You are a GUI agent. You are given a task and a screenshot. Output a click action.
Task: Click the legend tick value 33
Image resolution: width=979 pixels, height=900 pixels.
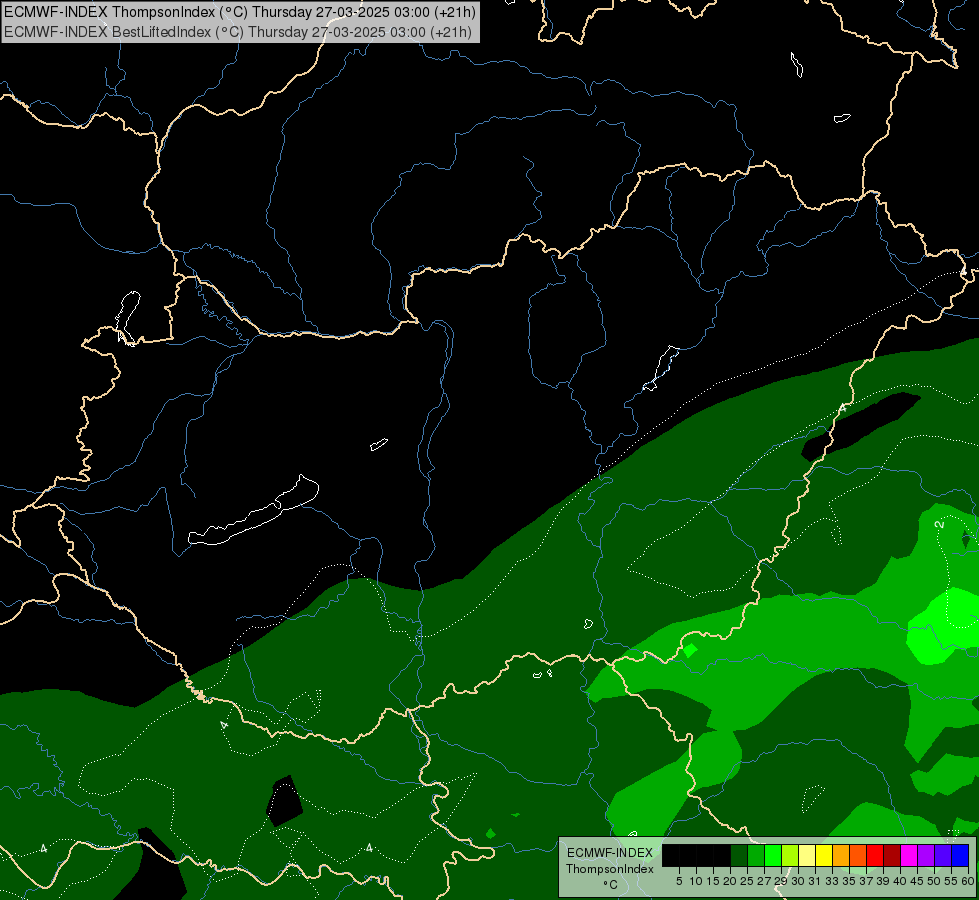[x=832, y=881]
